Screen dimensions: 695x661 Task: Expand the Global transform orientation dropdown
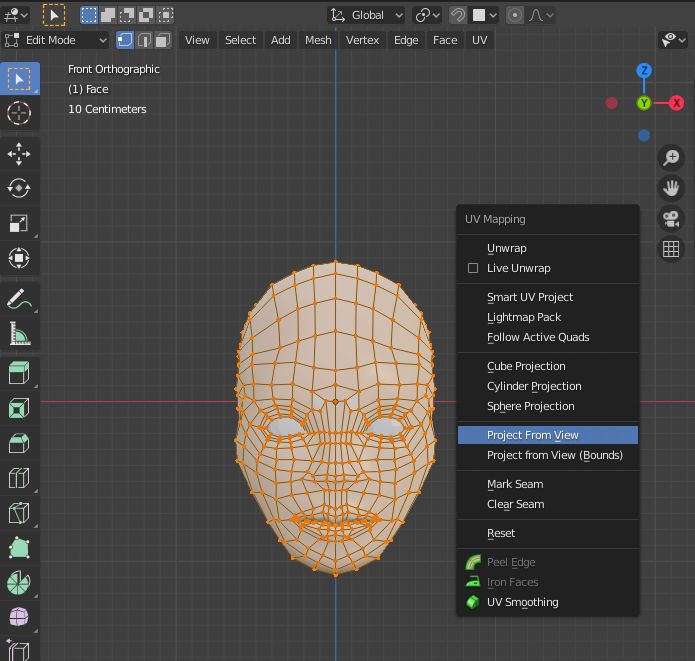[367, 15]
